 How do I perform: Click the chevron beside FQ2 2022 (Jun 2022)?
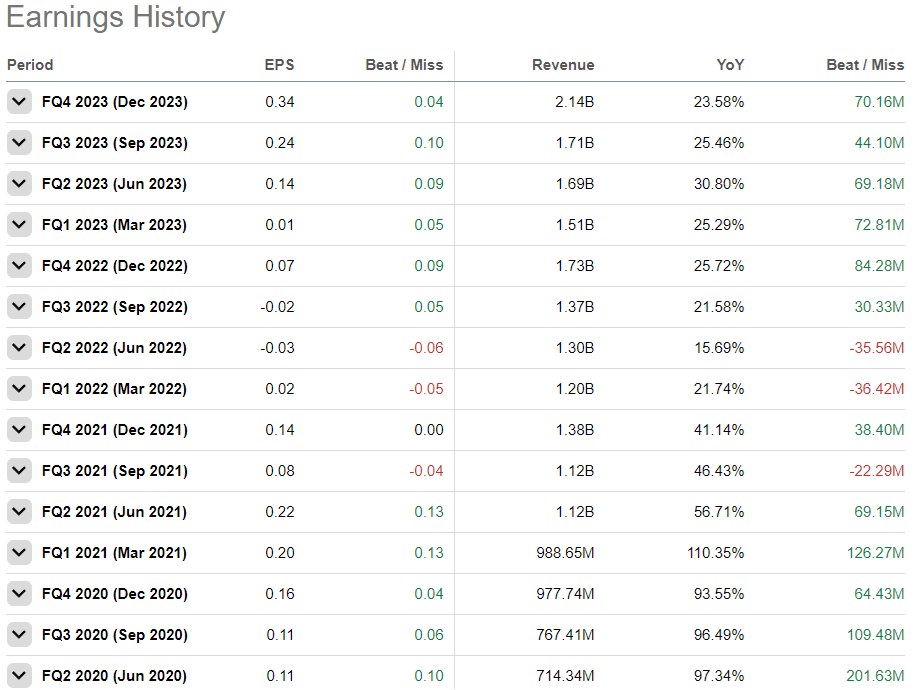pos(19,347)
